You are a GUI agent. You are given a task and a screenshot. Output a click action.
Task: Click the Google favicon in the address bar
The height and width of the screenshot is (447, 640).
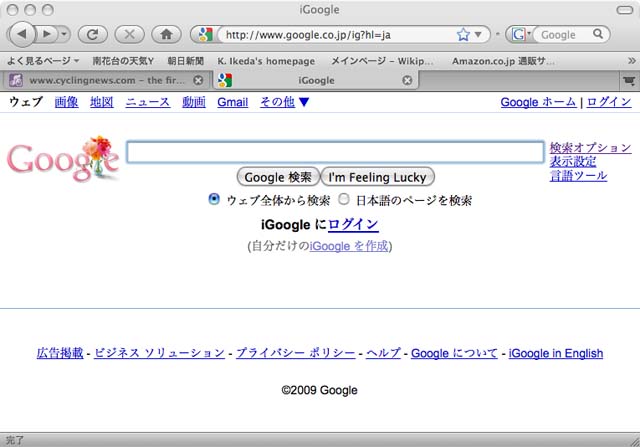(x=205, y=34)
